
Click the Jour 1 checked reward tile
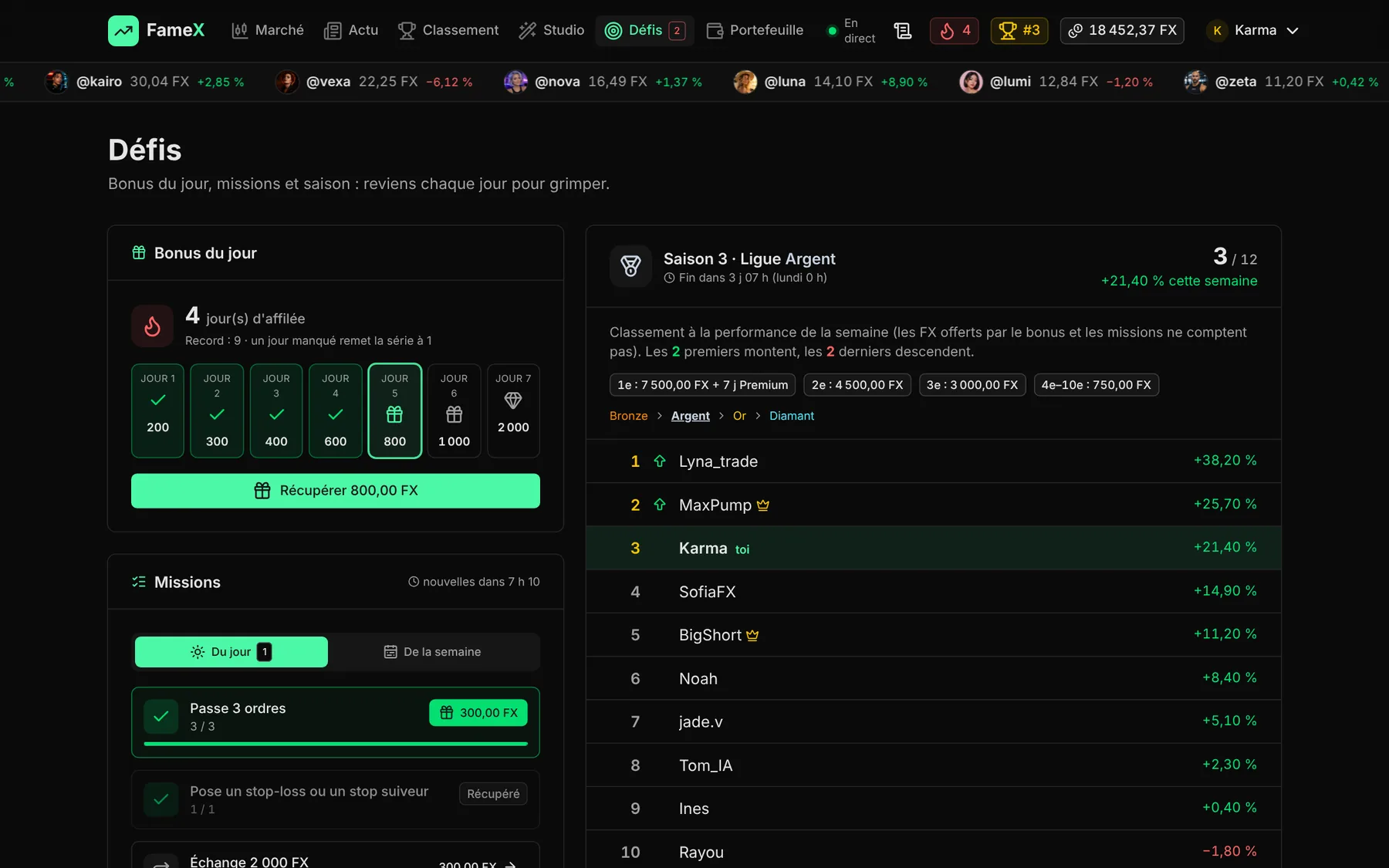(157, 410)
